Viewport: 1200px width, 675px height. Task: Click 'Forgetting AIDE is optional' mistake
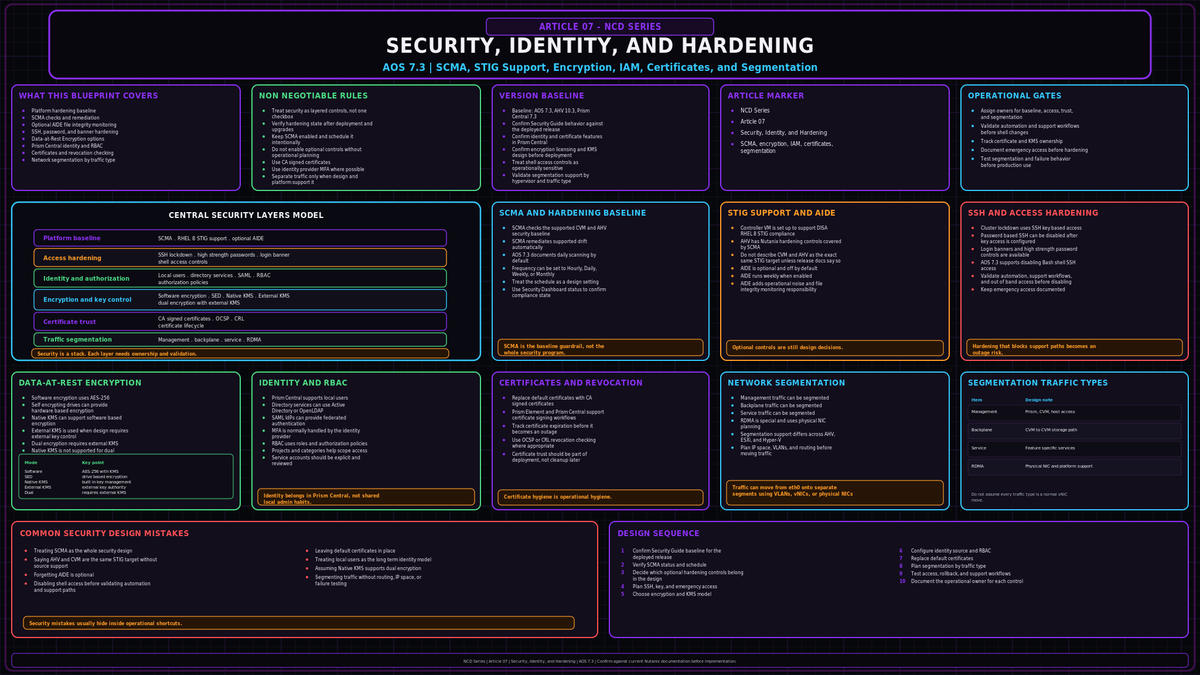[x=78, y=575]
